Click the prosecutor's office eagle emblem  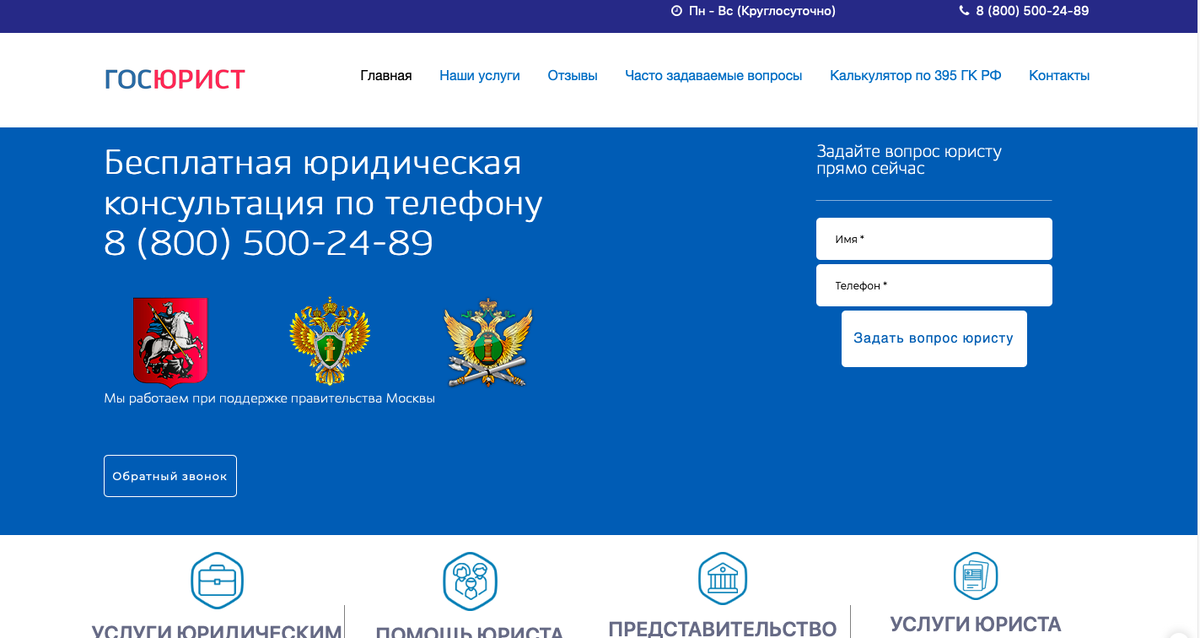point(330,341)
